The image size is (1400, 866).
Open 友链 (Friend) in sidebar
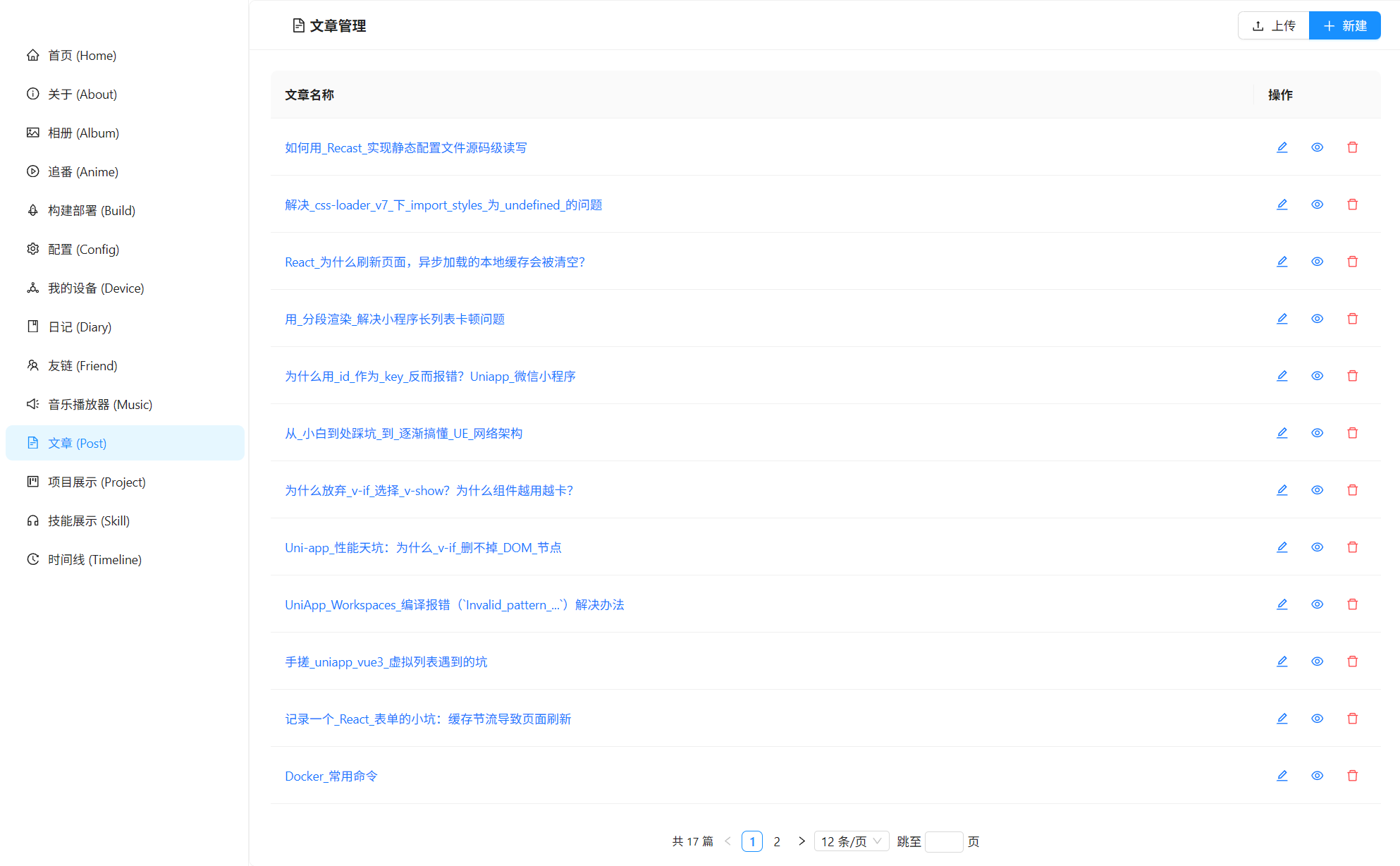(125, 365)
